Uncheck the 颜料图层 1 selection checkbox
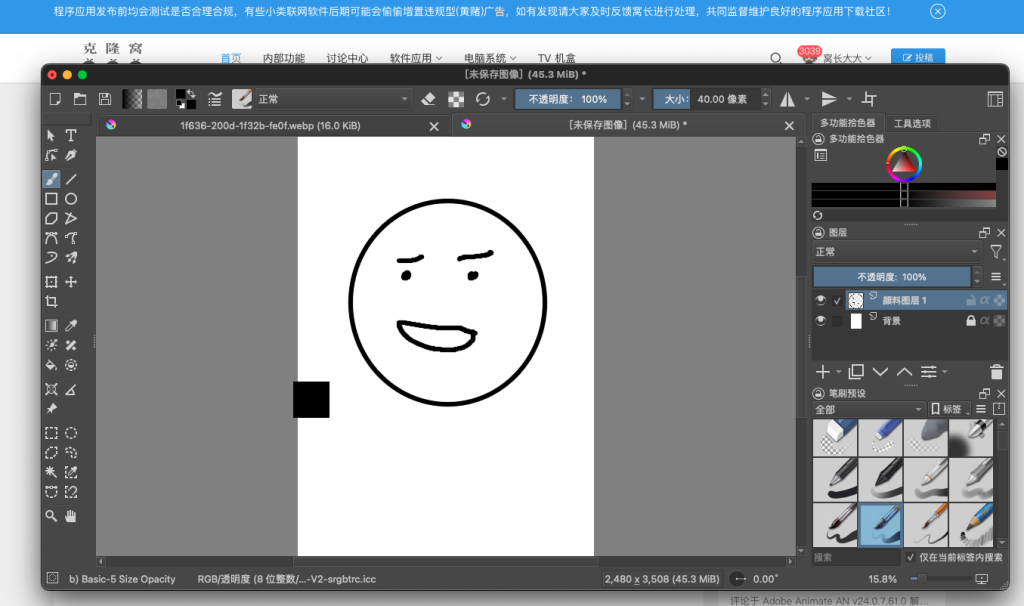 pos(837,300)
